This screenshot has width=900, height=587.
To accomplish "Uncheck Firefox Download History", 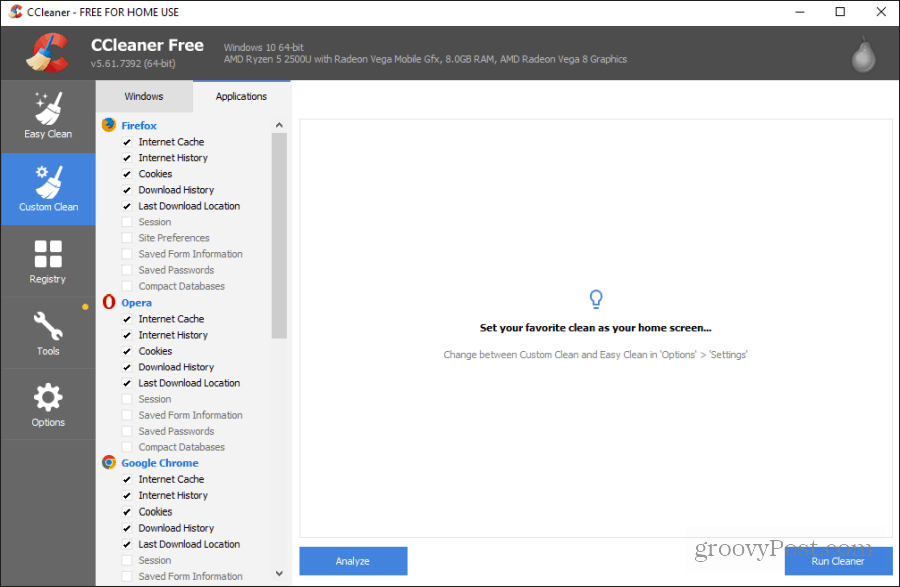I will pyautogui.click(x=127, y=190).
